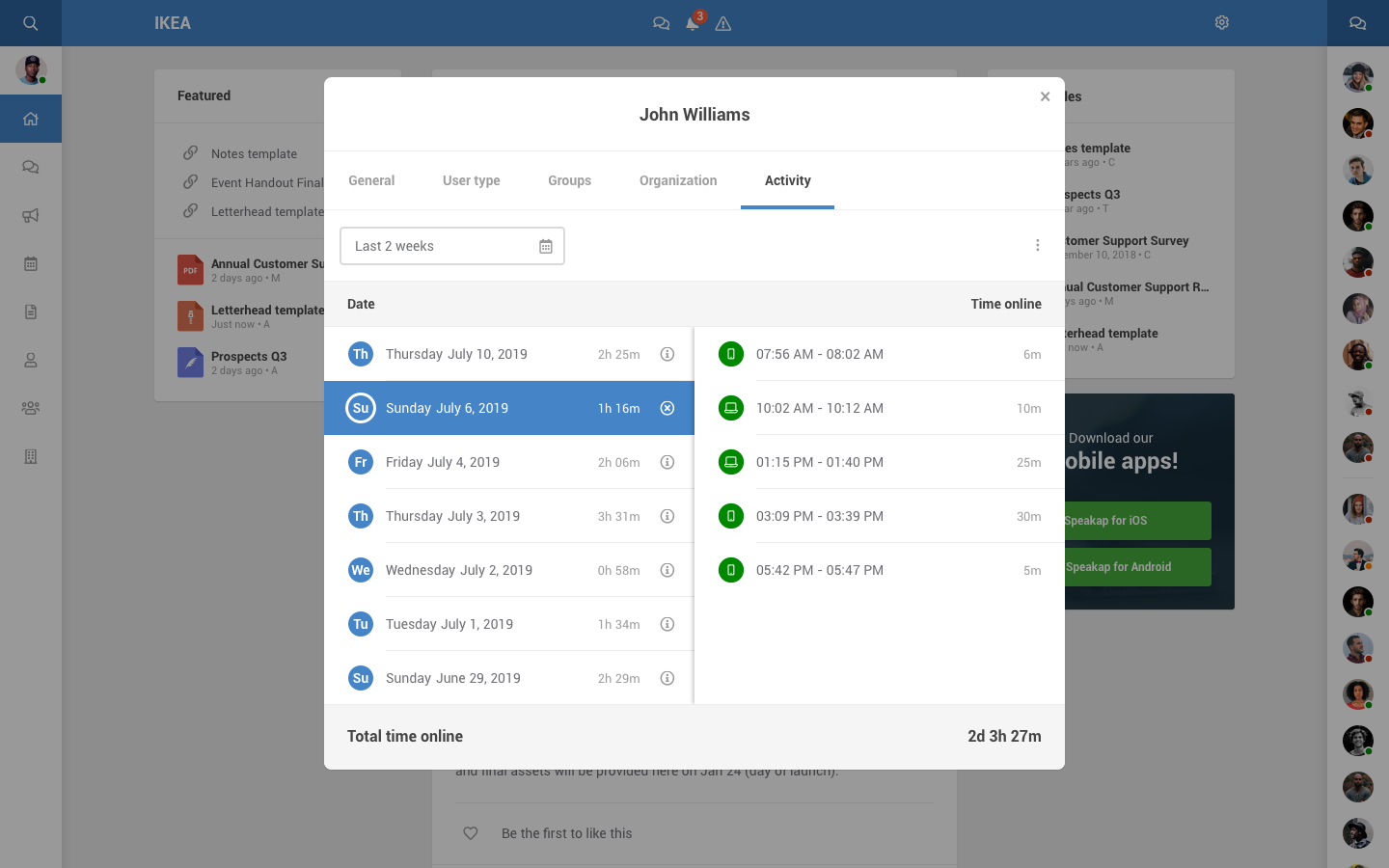Click the IKEA network name
Viewport: 1389px width, 868px height.
click(x=173, y=23)
